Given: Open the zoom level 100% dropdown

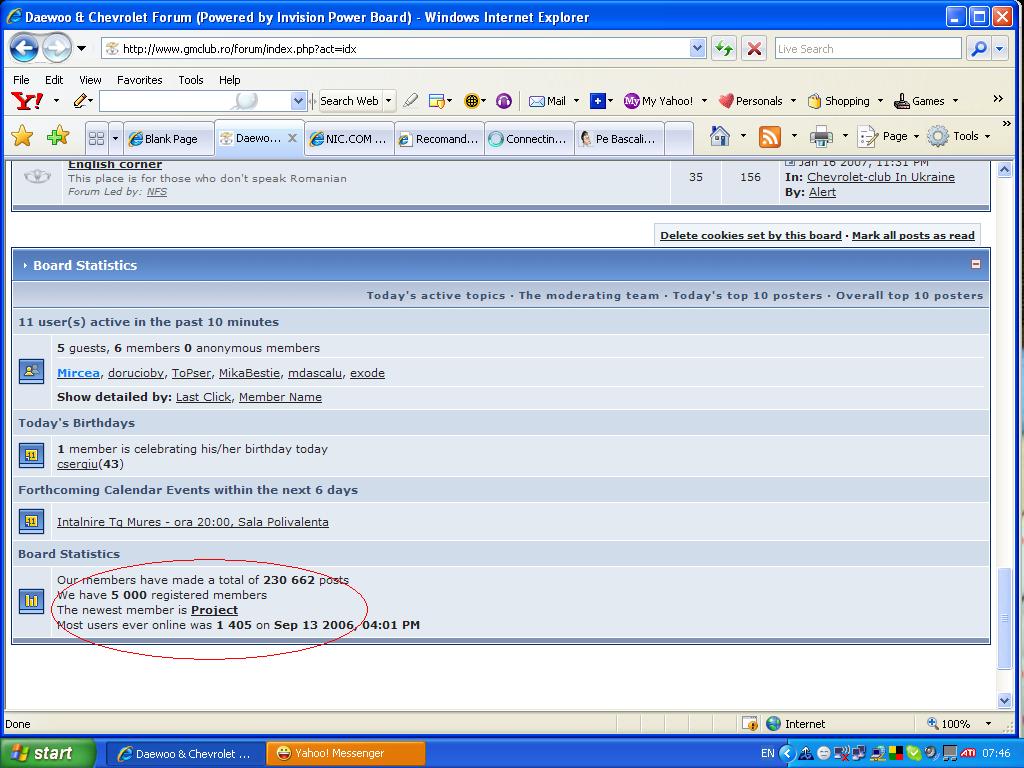Looking at the screenshot, I should coord(988,723).
